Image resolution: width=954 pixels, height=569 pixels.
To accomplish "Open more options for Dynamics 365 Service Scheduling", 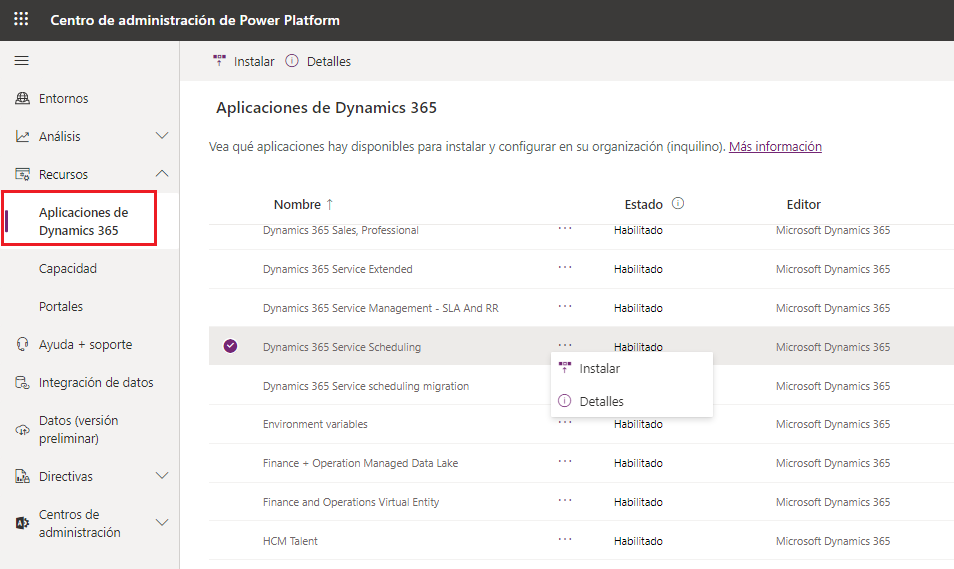I will point(565,345).
